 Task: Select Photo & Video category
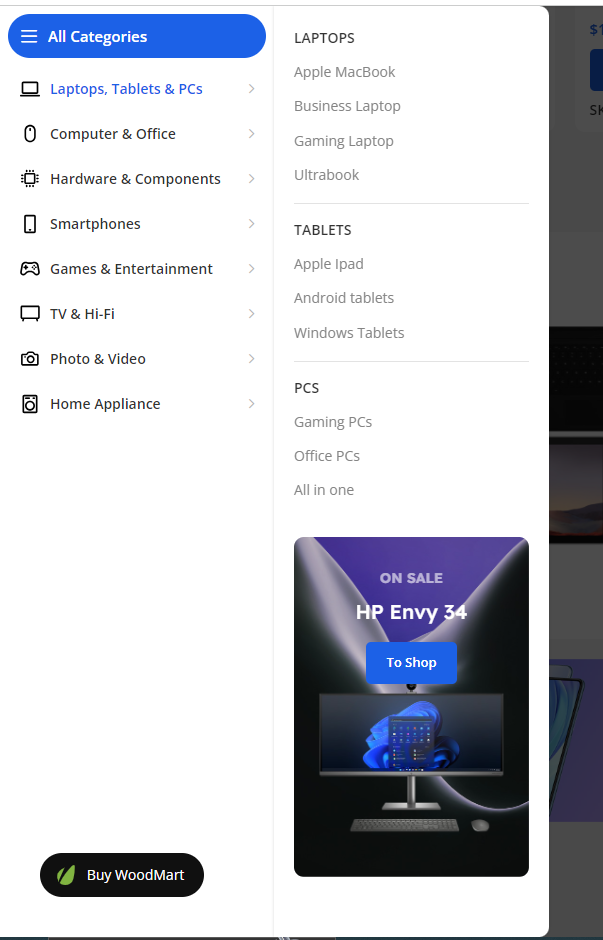pos(137,358)
